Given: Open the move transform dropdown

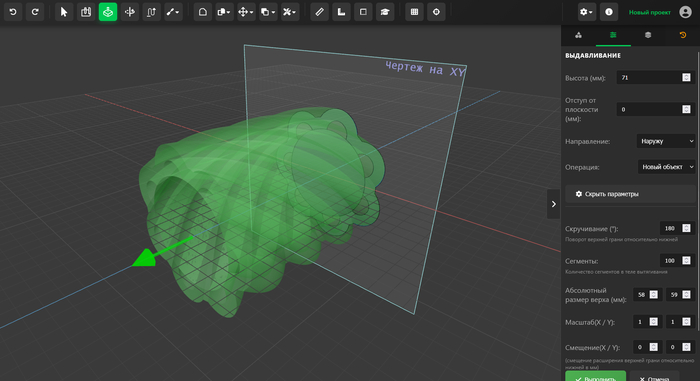Looking at the screenshot, I should 246,12.
